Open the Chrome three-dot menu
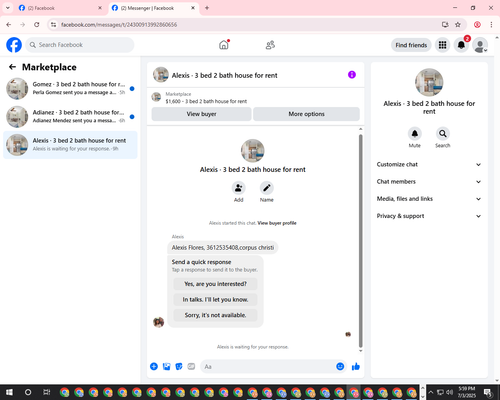The width and height of the screenshot is (500, 400). click(491, 25)
